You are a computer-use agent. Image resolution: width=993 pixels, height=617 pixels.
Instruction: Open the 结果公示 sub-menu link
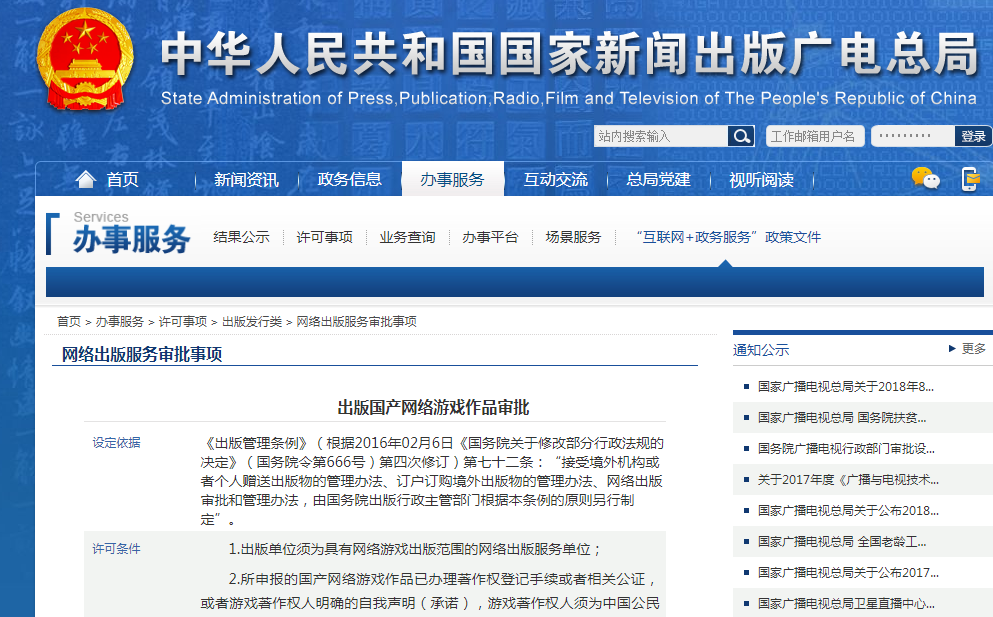[241, 237]
